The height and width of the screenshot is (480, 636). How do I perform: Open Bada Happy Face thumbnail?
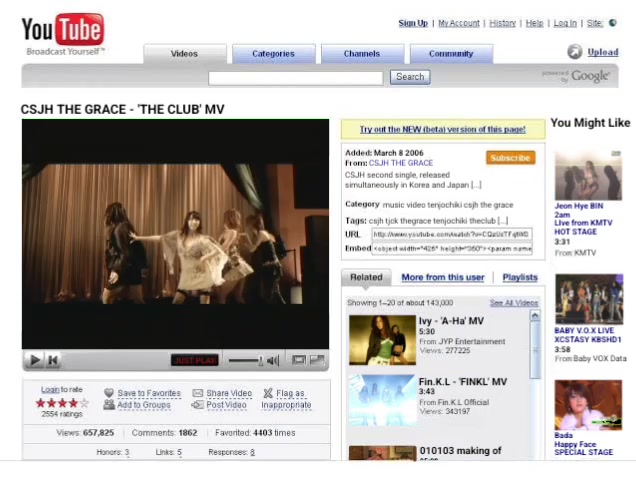tap(588, 405)
